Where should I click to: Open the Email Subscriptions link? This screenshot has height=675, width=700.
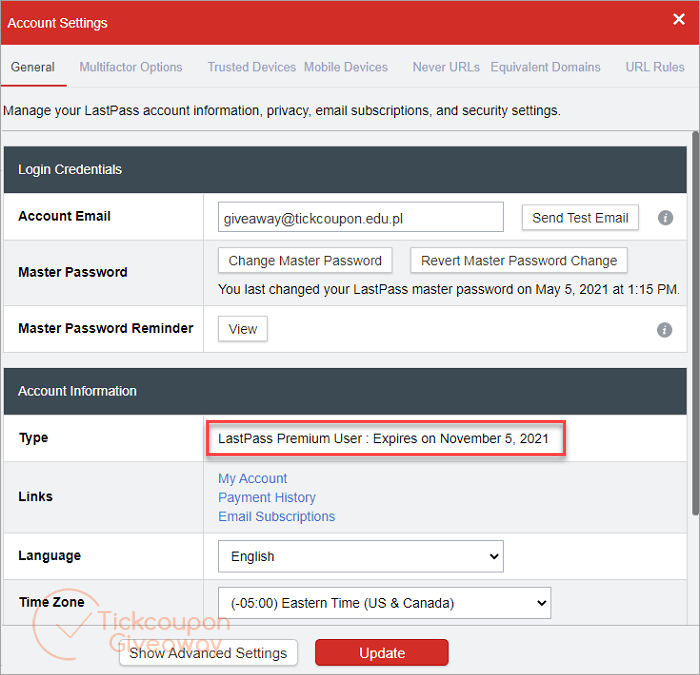(x=276, y=517)
